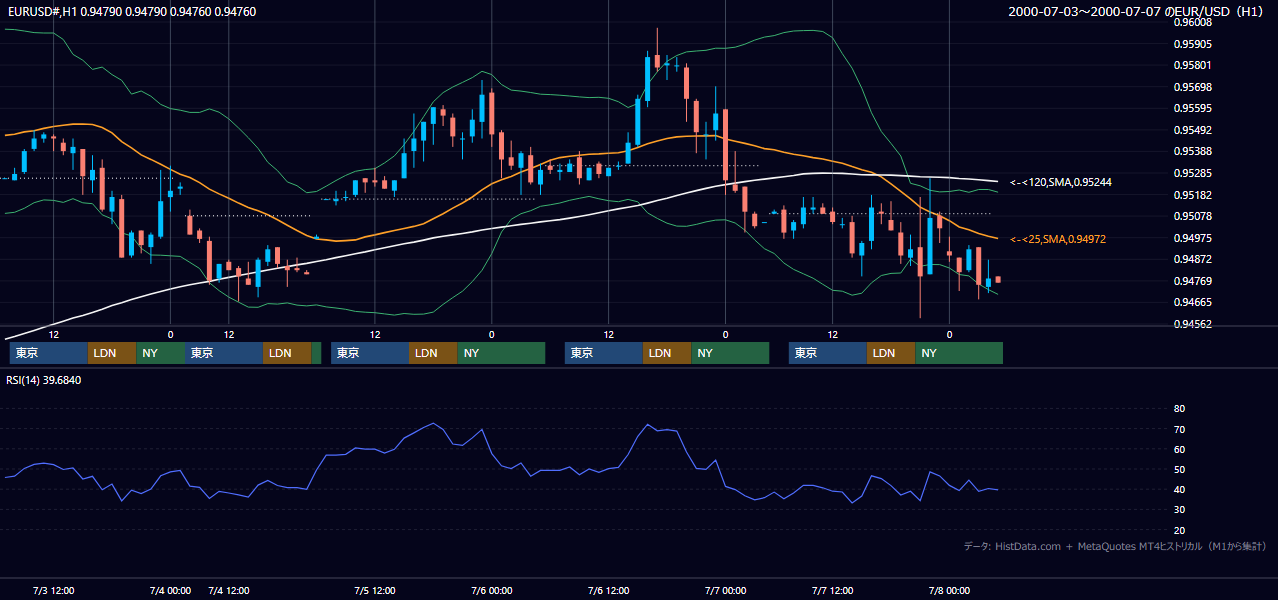1278x600 pixels.
Task: Click the 120 SMA label showing 0.95244
Action: (1061, 182)
